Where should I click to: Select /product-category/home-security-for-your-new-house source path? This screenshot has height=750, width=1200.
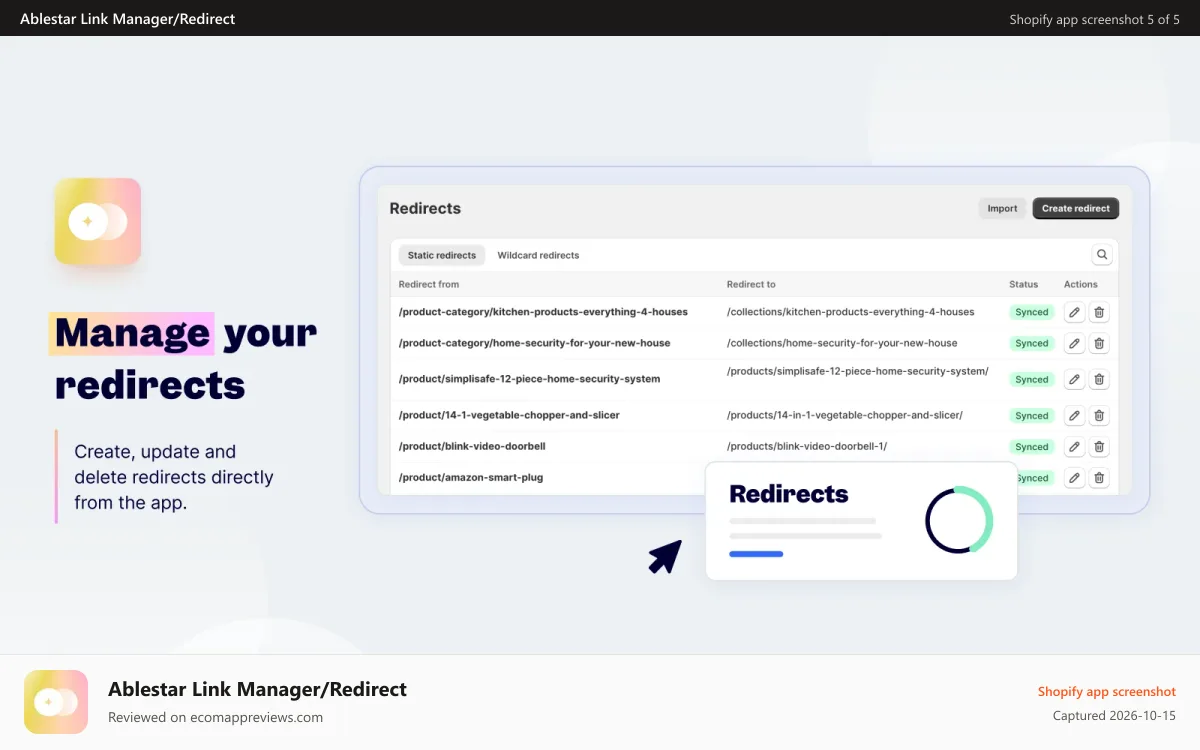(x=534, y=343)
